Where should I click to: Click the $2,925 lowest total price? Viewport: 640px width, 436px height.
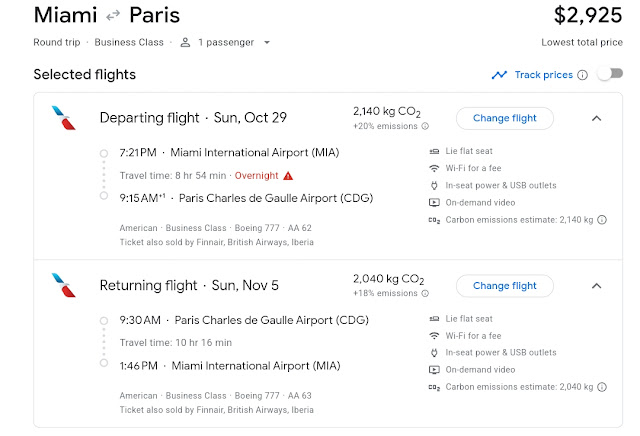point(588,16)
